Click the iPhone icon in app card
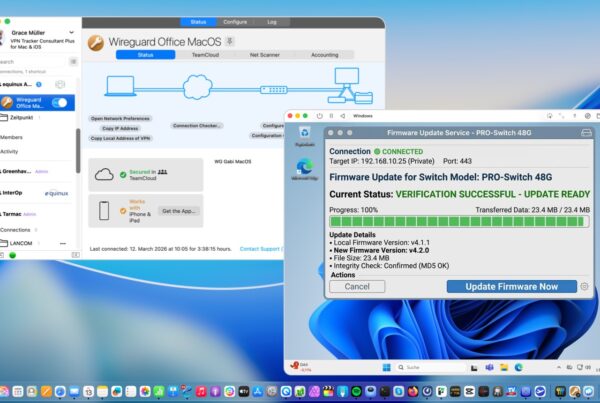The image size is (600, 403). pyautogui.click(x=104, y=210)
